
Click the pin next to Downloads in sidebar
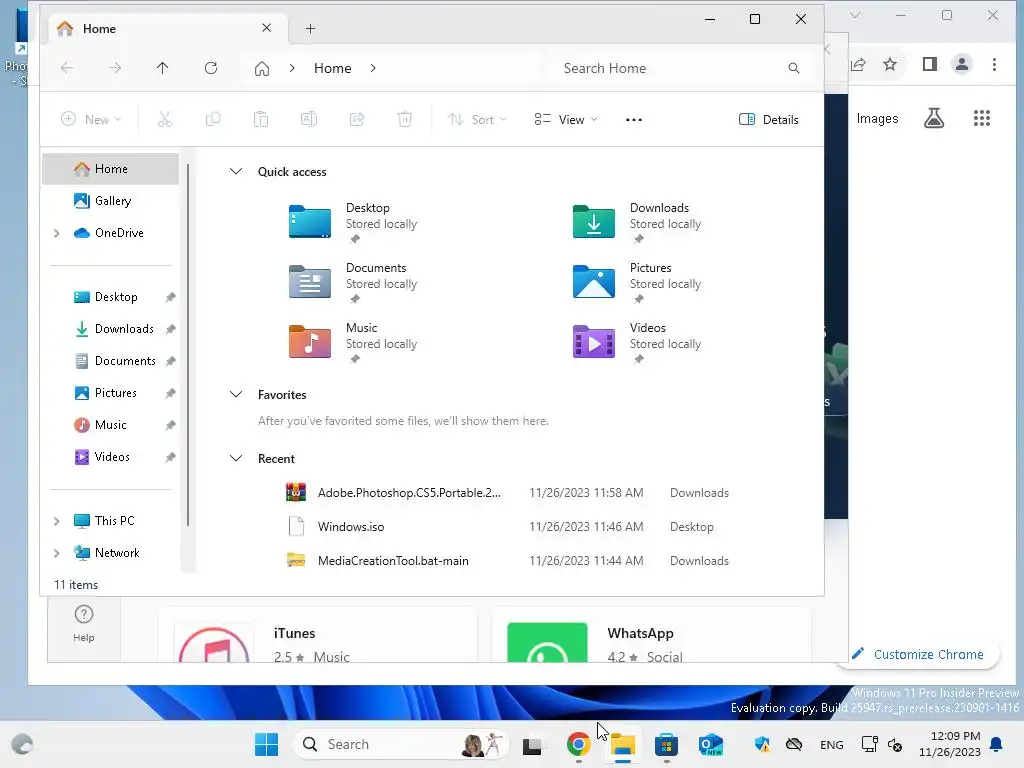click(170, 329)
